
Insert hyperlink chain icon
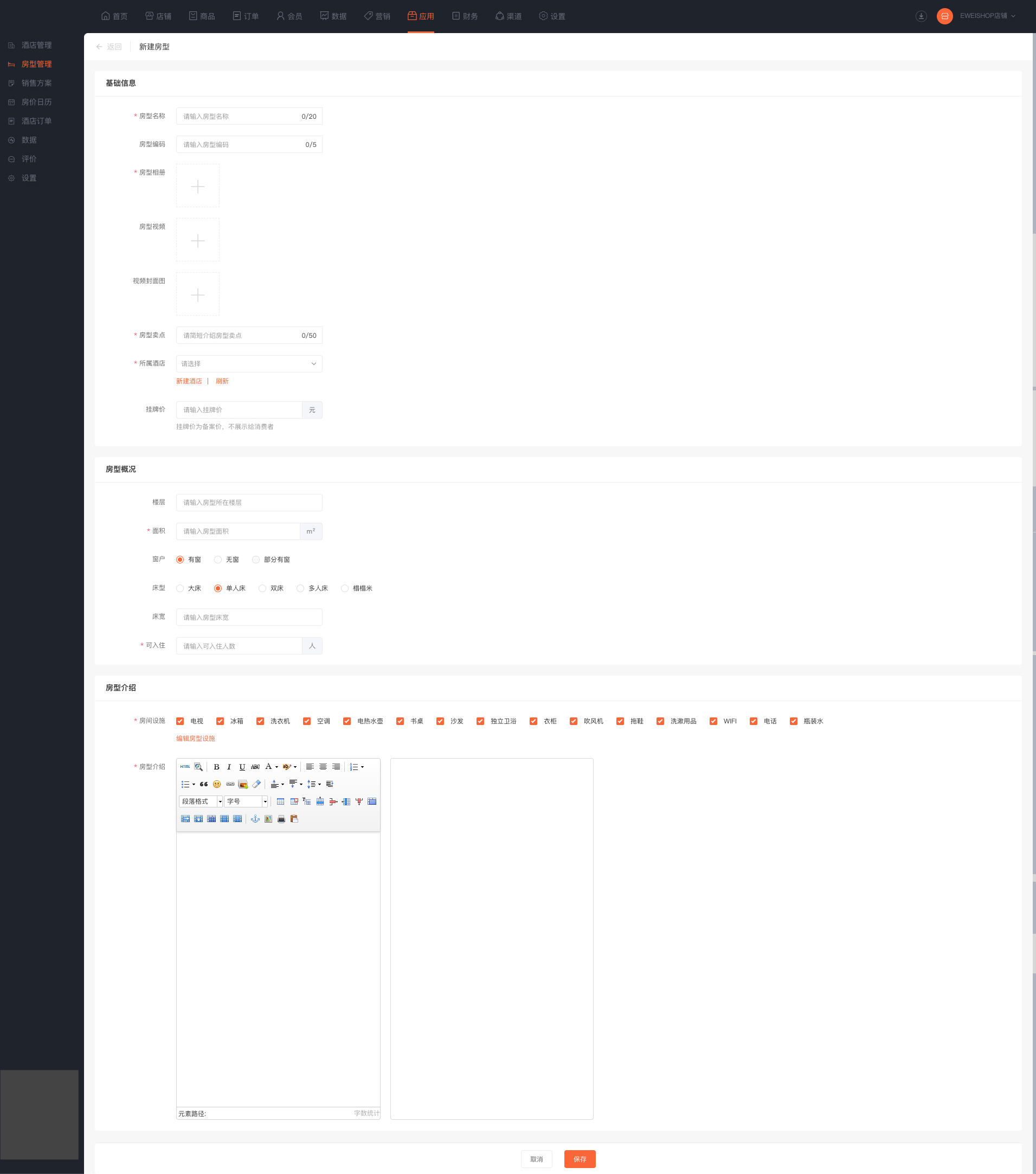tap(230, 784)
